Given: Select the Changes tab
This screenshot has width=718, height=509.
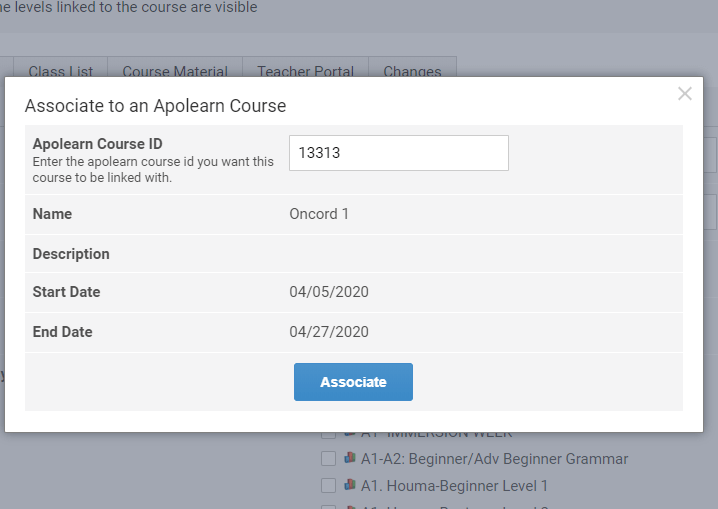Looking at the screenshot, I should click(x=412, y=71).
